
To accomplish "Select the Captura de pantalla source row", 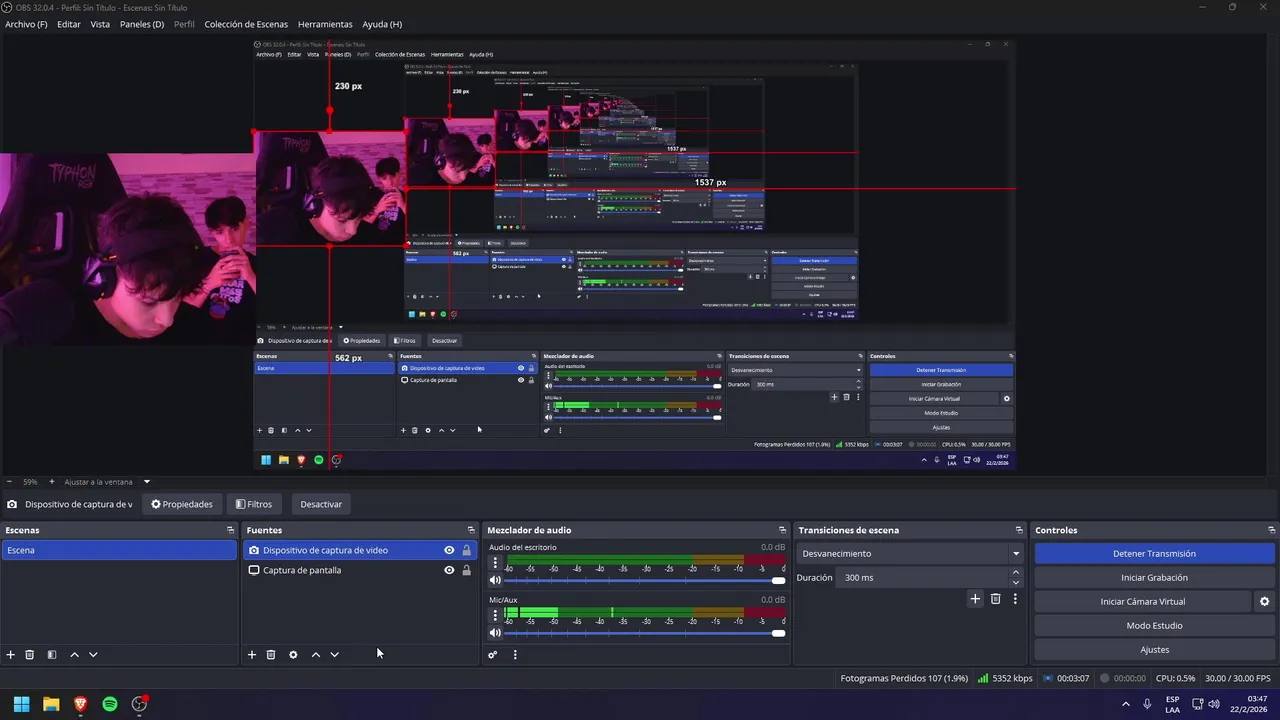I will pos(360,570).
